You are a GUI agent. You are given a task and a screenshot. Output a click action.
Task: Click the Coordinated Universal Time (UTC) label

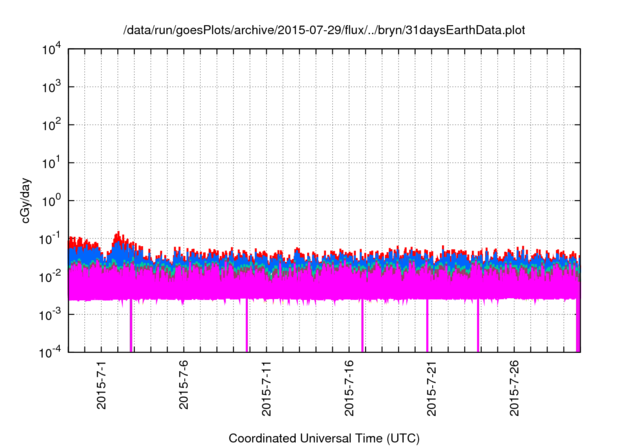tap(324, 438)
